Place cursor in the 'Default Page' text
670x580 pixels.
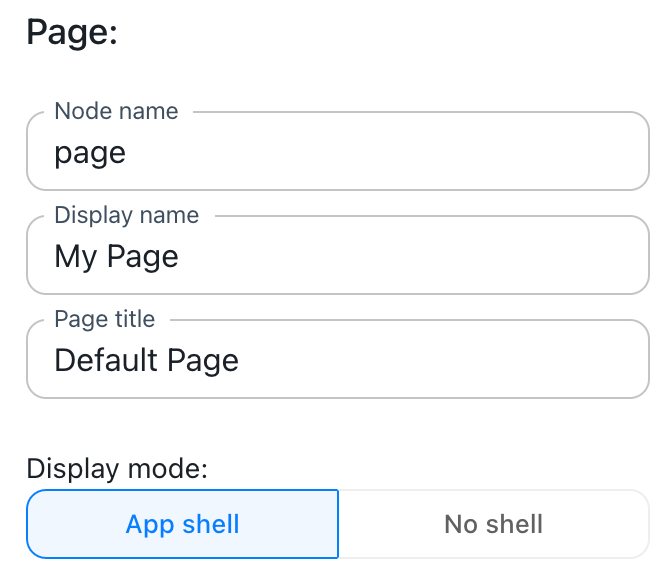coord(146,360)
